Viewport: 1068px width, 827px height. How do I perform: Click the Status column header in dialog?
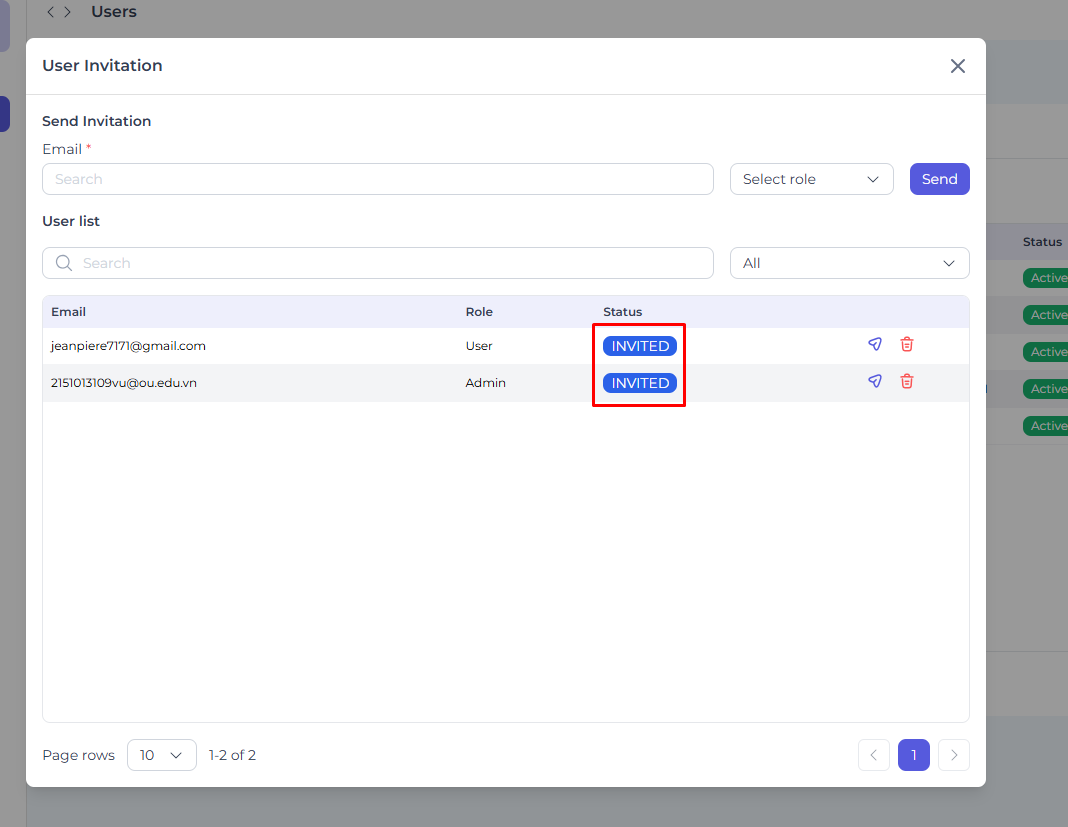623,311
